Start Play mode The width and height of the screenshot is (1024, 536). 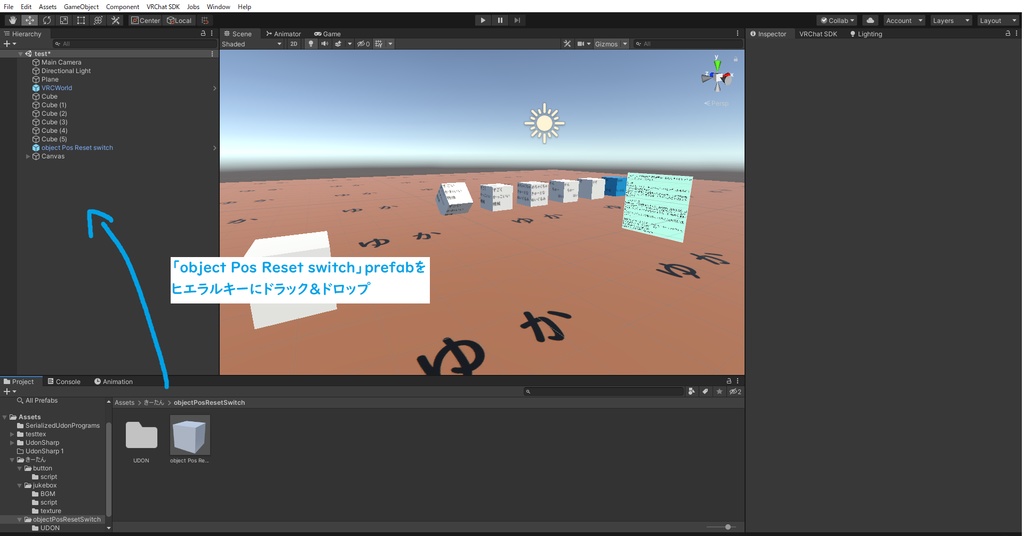(x=483, y=20)
